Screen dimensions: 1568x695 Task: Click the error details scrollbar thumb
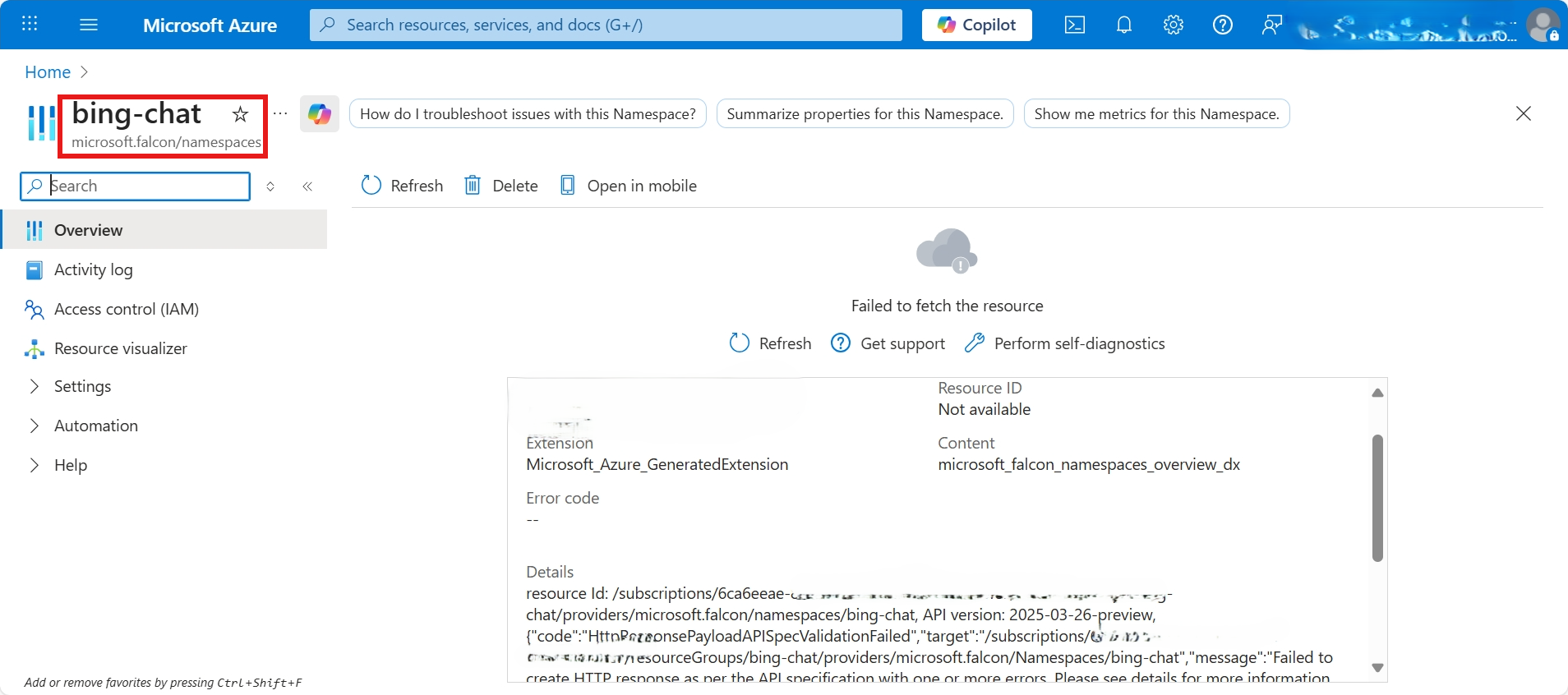click(1378, 498)
